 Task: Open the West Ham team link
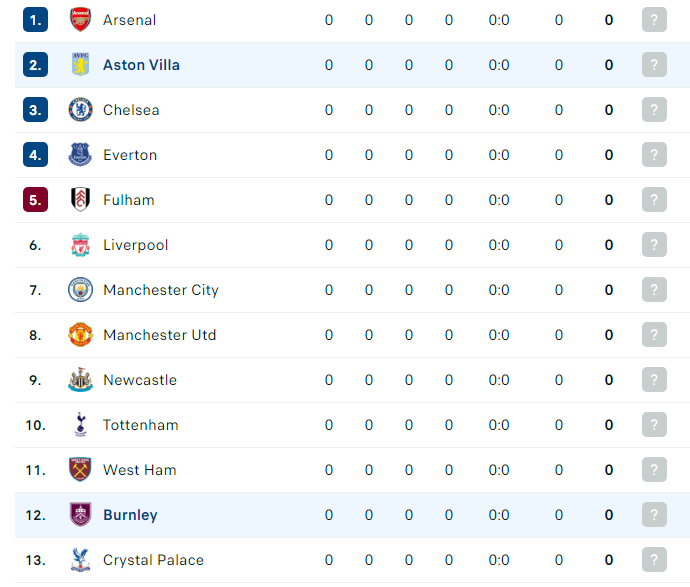pyautogui.click(x=139, y=470)
